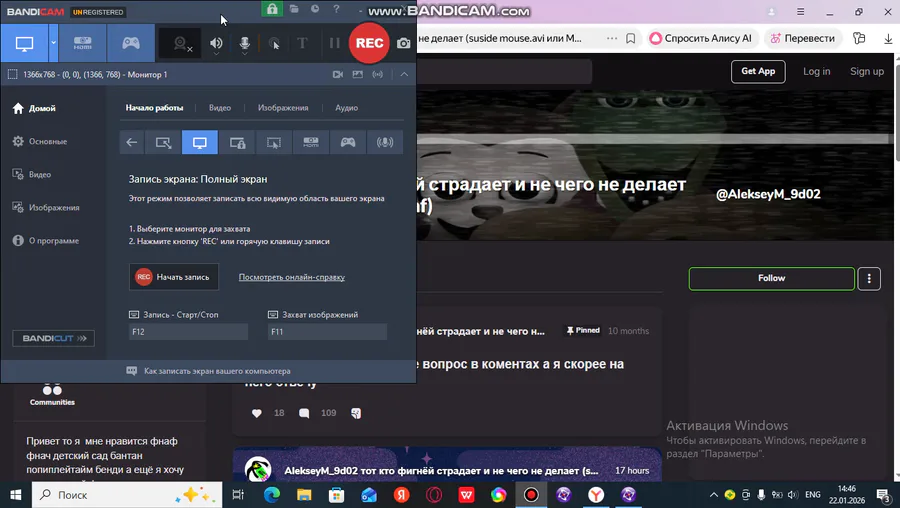The width and height of the screenshot is (900, 508).
Task: Click the F12 record hotkey field
Action: (x=188, y=332)
